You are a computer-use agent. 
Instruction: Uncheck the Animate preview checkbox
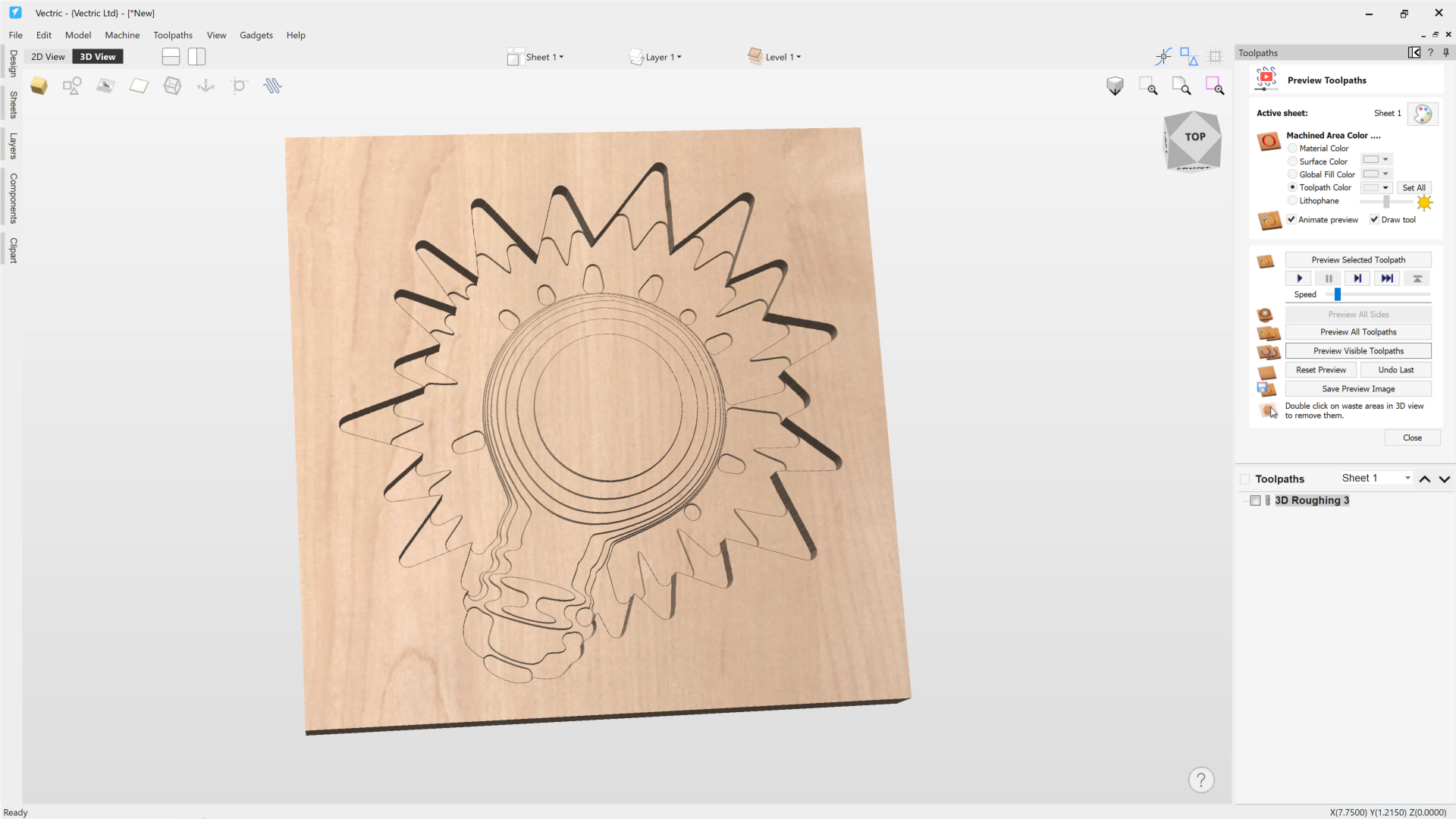(x=1291, y=220)
